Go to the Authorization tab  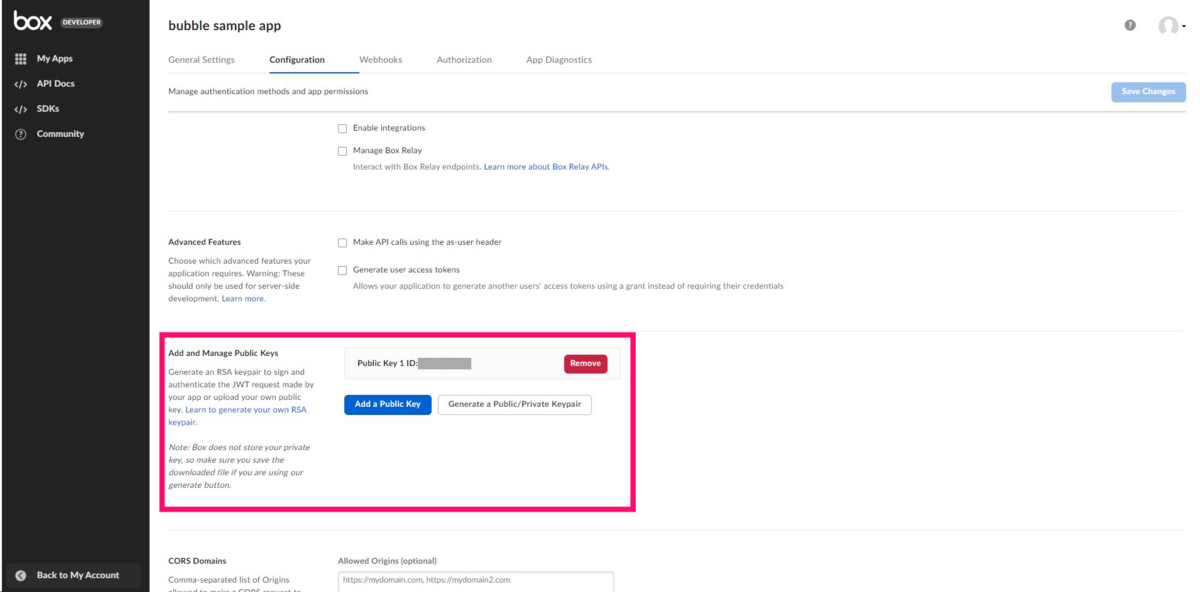pyautogui.click(x=464, y=60)
